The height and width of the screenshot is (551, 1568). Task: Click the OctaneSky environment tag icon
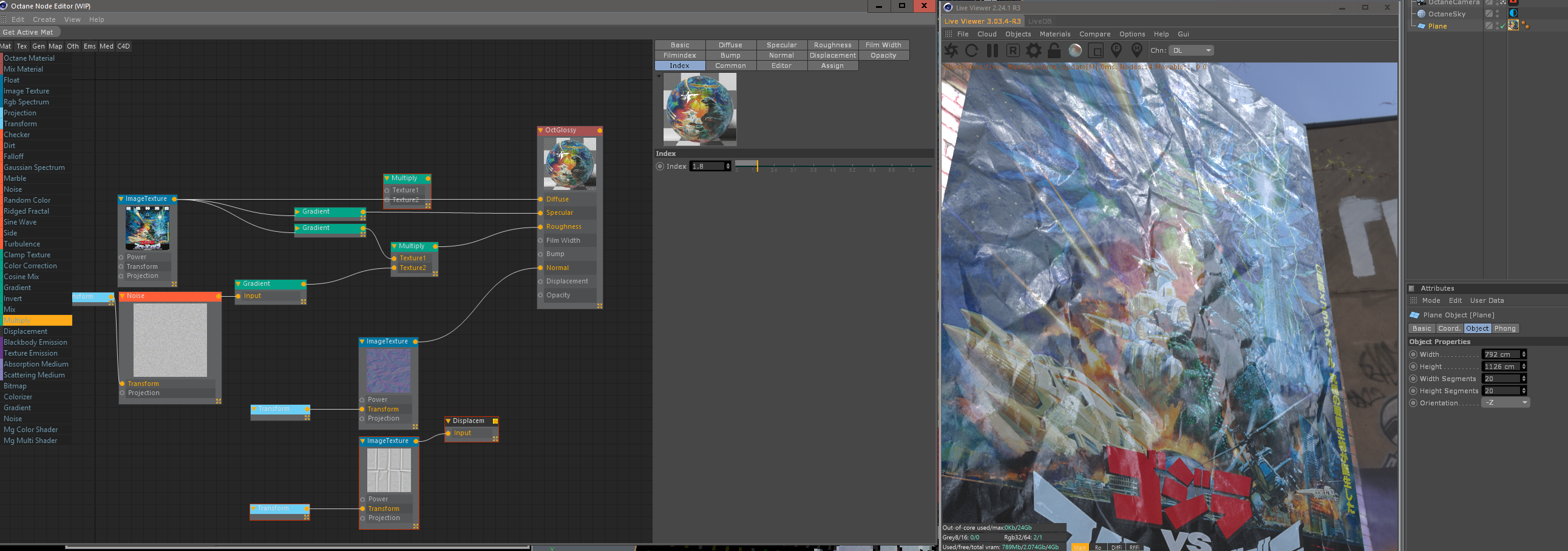pos(1513,13)
